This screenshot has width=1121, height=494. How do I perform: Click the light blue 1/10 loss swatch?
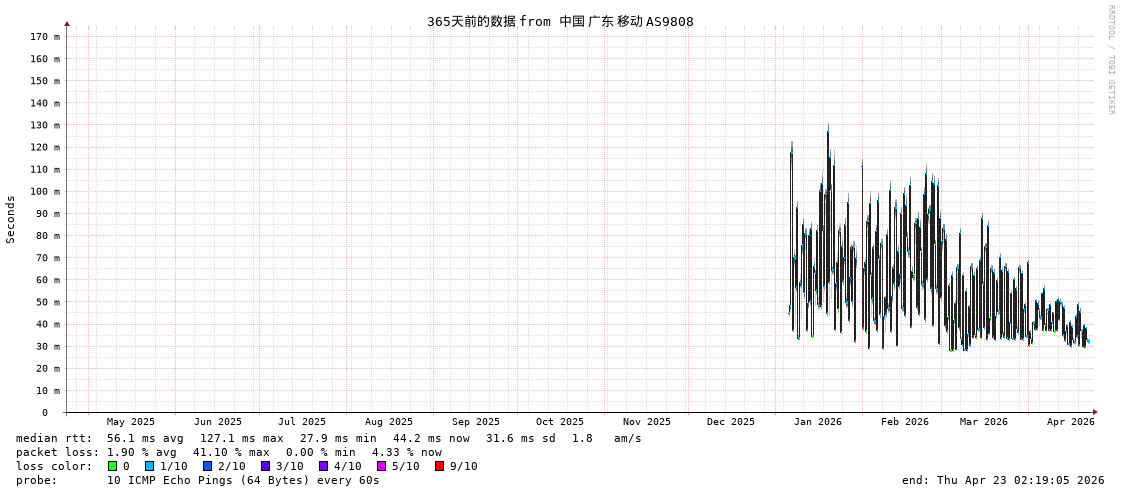coord(150,466)
